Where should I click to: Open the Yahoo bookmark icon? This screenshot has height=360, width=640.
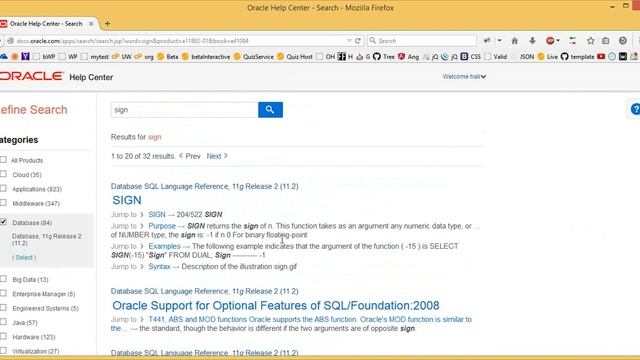tap(25, 57)
